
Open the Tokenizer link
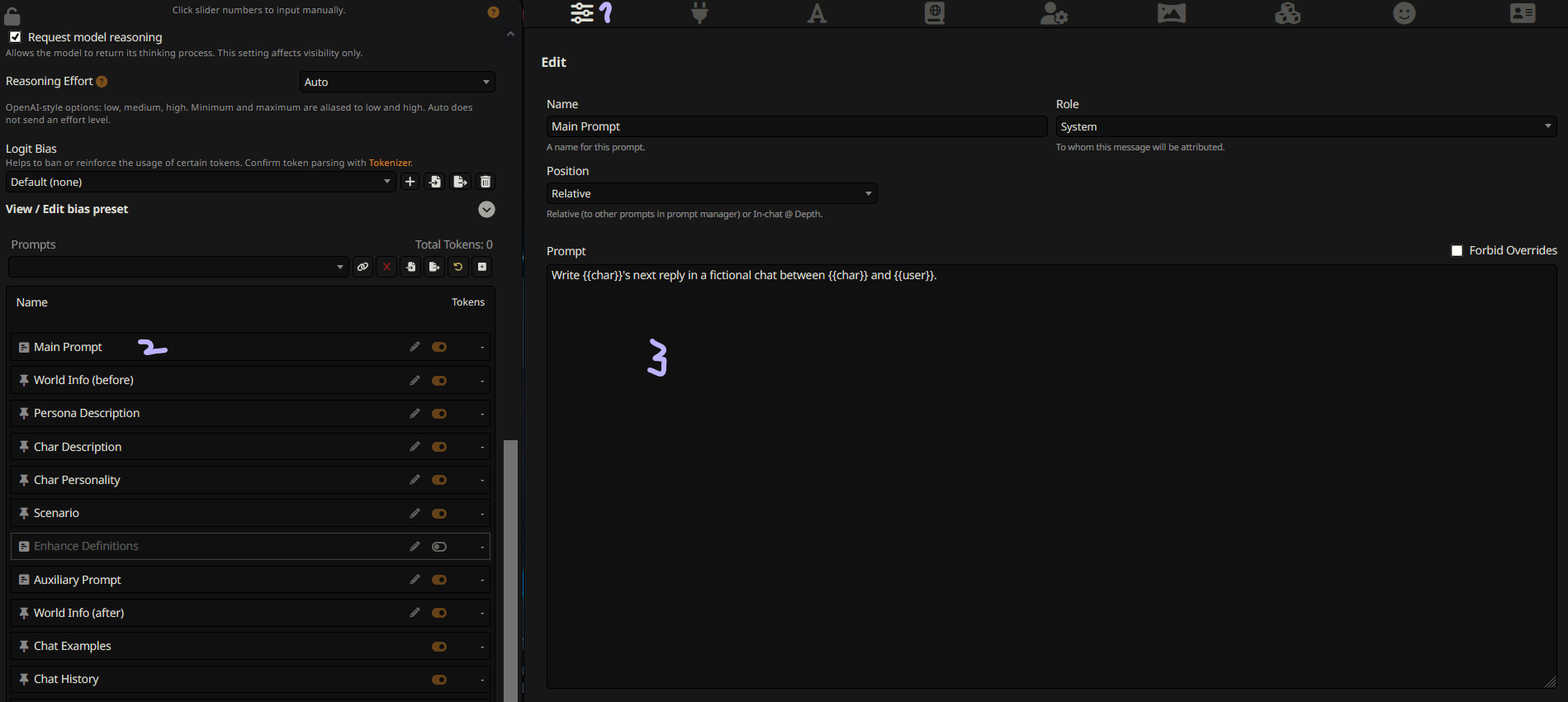coord(390,163)
